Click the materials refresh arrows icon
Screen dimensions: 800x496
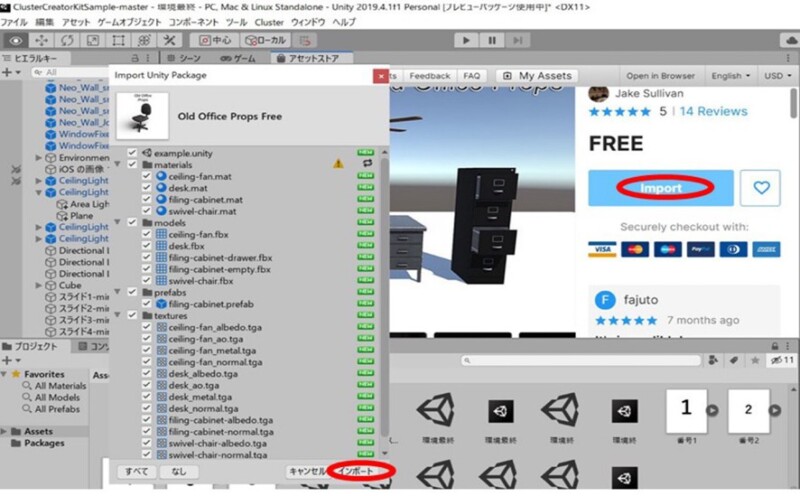tap(367, 163)
